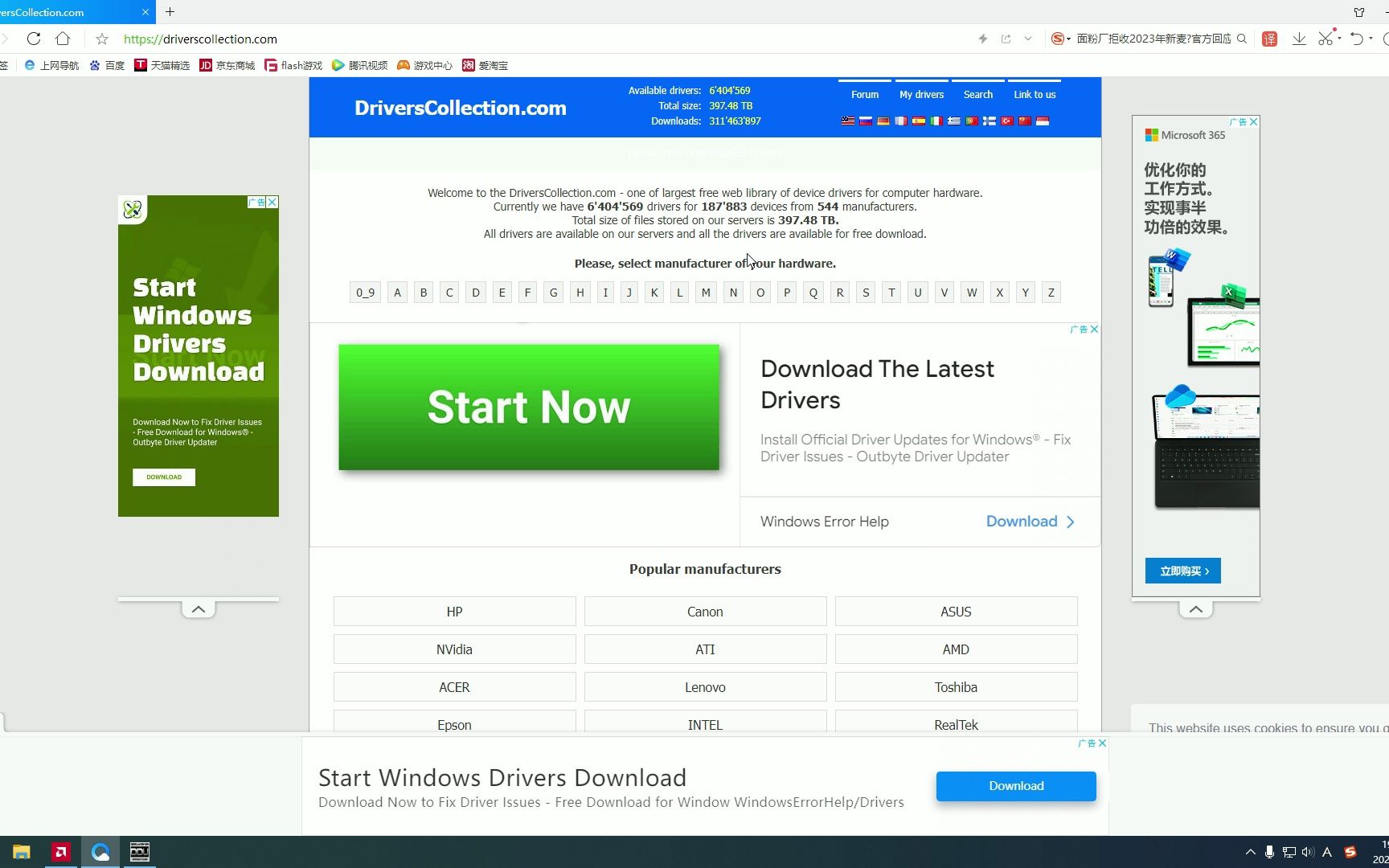Switch language with the German flag
Screen dimensions: 1389x868
coord(883,121)
